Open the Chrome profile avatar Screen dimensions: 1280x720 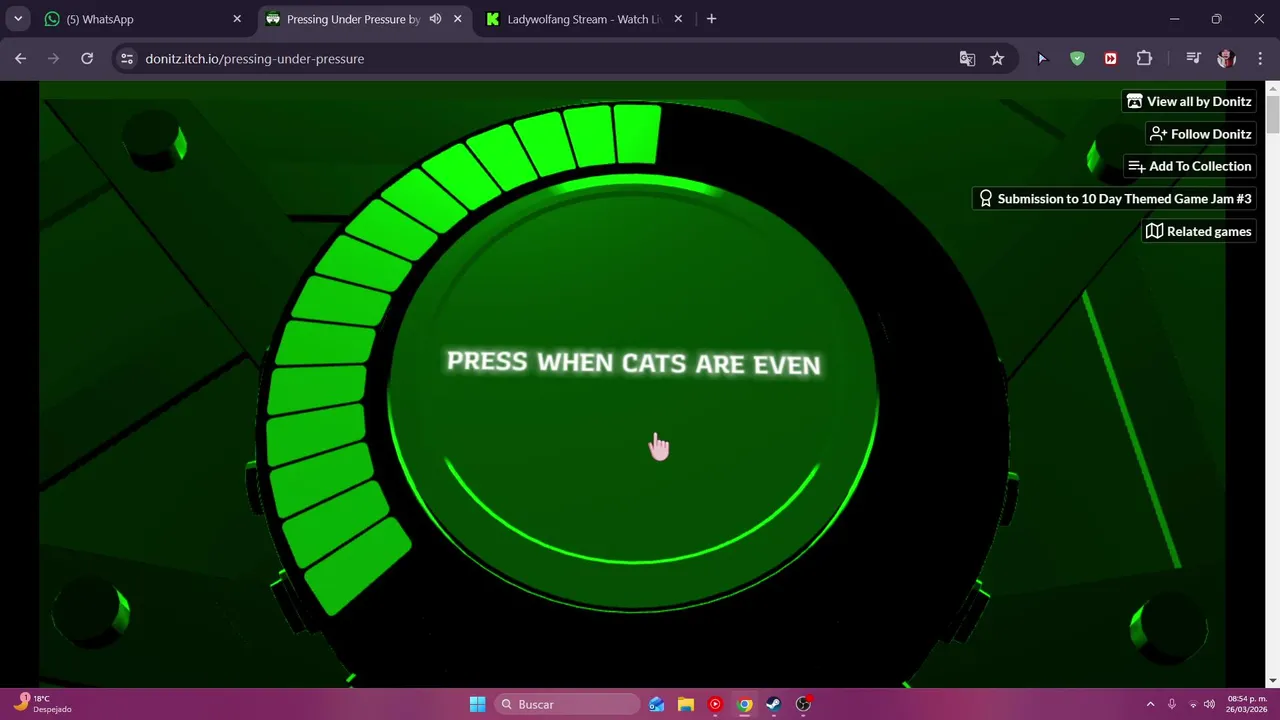pyautogui.click(x=1226, y=59)
